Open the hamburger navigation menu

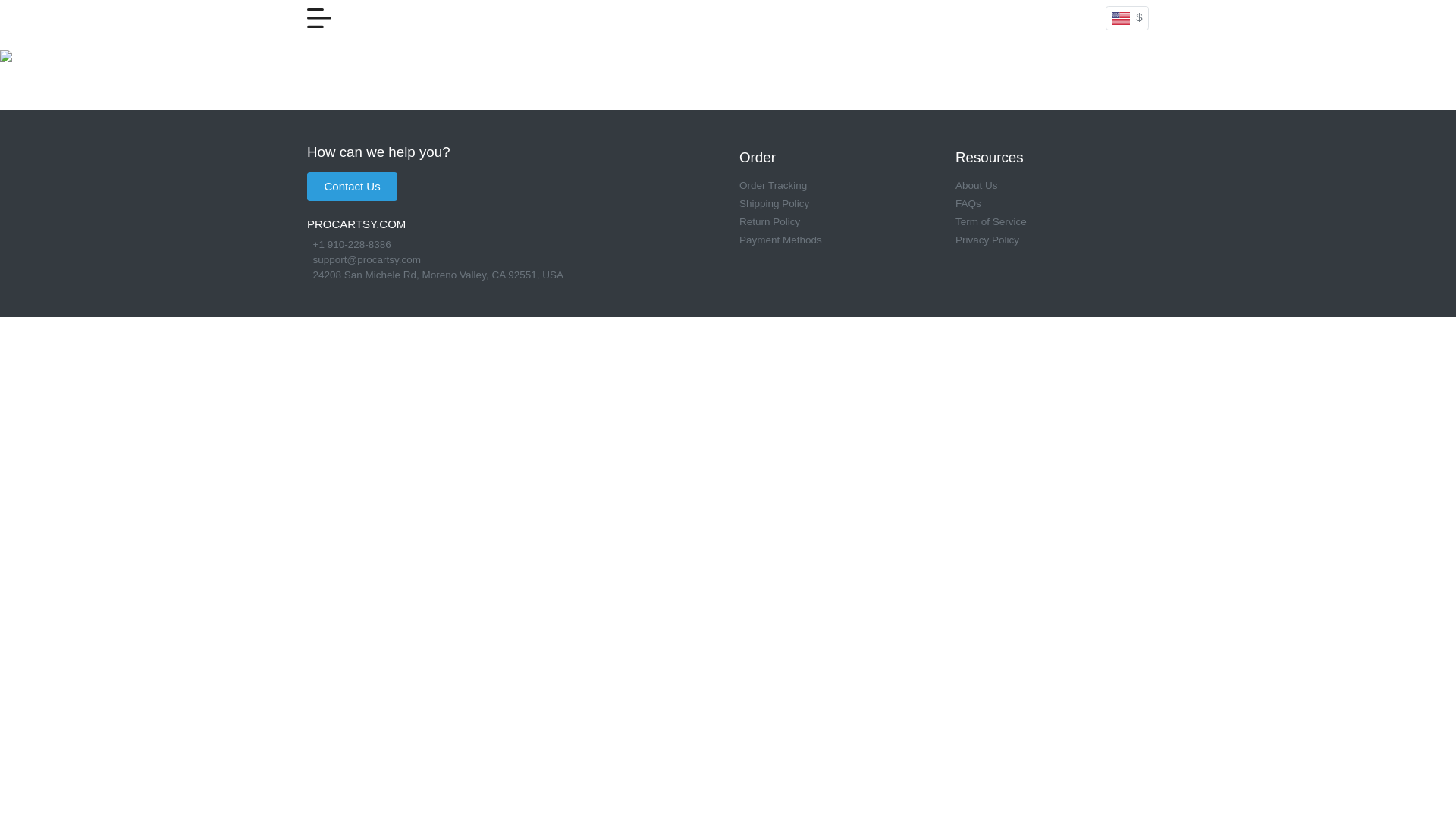pos(319,18)
